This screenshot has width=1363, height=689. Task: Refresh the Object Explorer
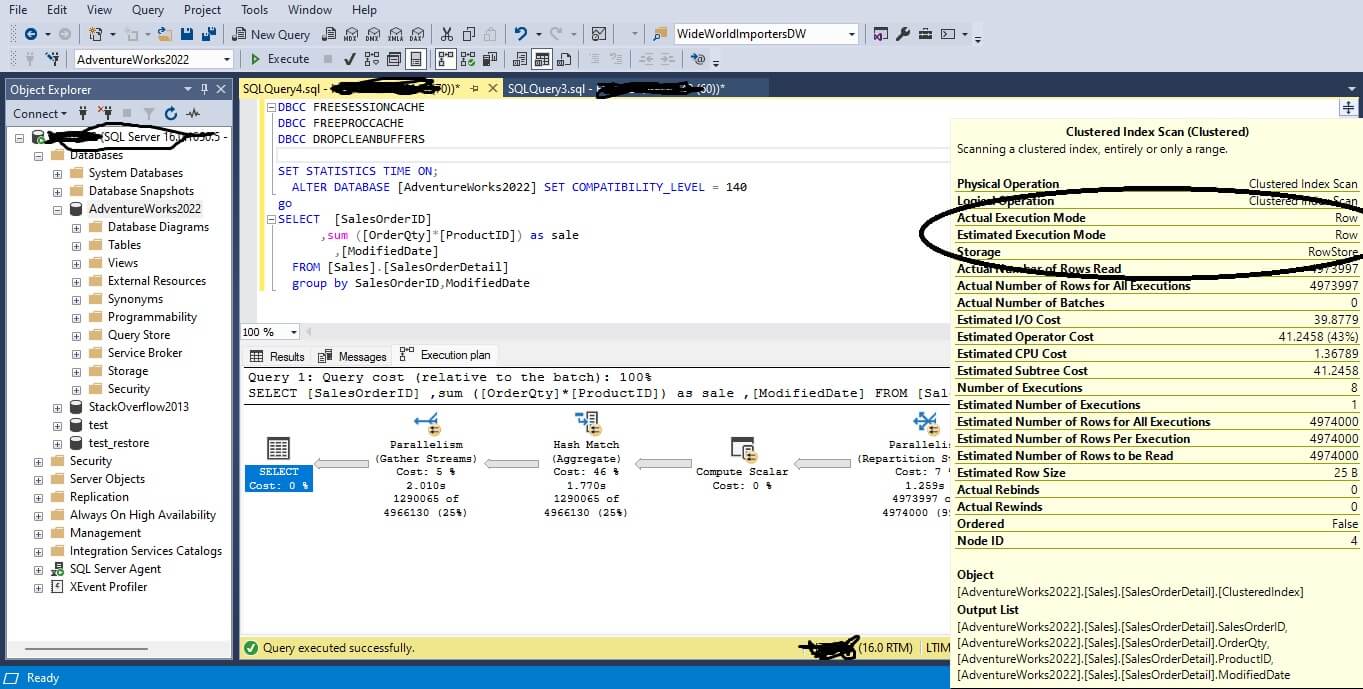(171, 114)
